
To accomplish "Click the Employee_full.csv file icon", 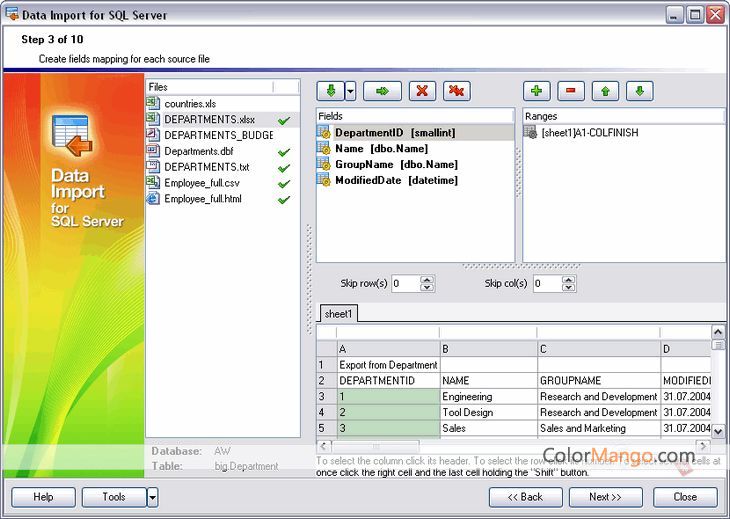I will coord(153,182).
